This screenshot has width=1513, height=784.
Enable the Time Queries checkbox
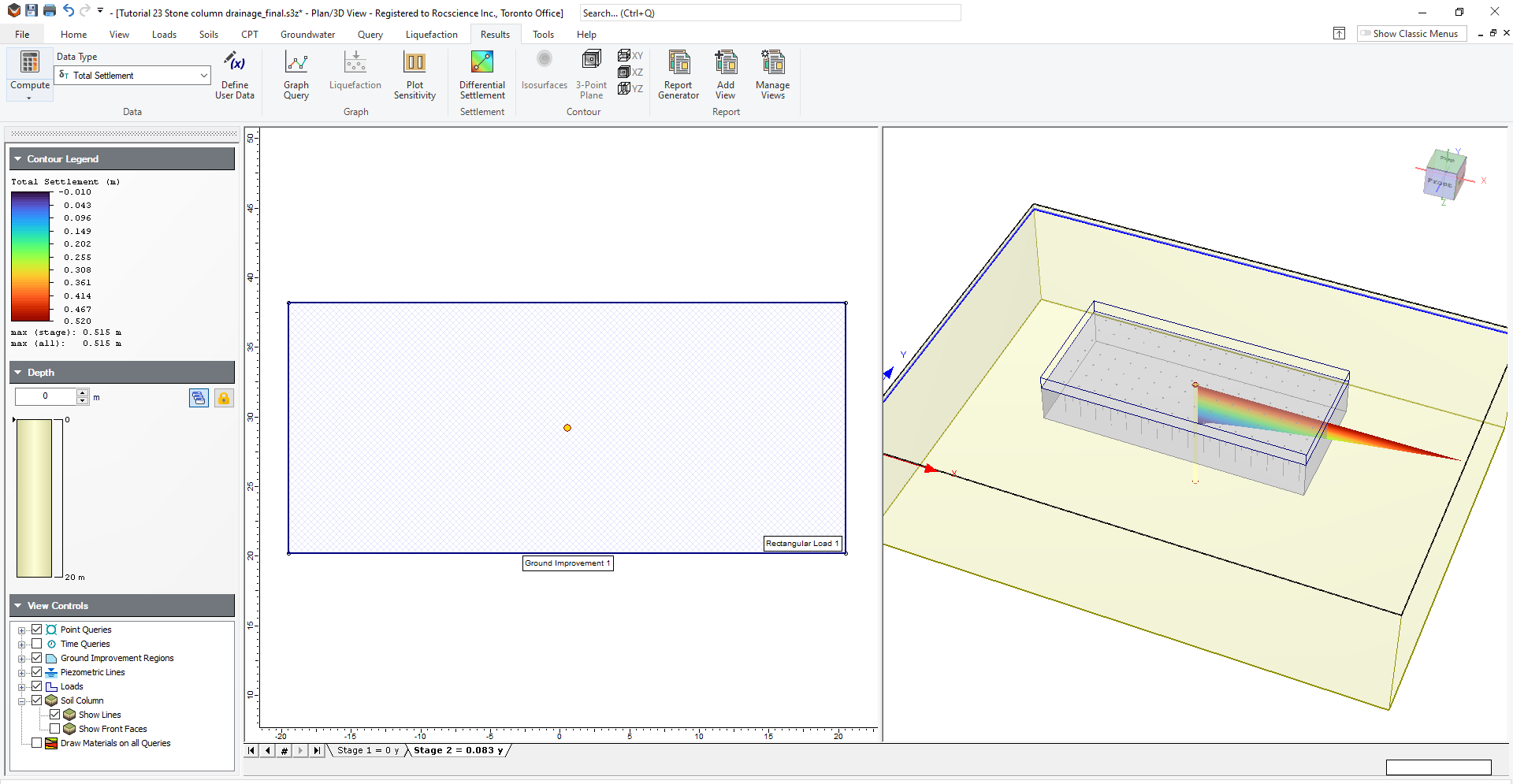click(37, 644)
